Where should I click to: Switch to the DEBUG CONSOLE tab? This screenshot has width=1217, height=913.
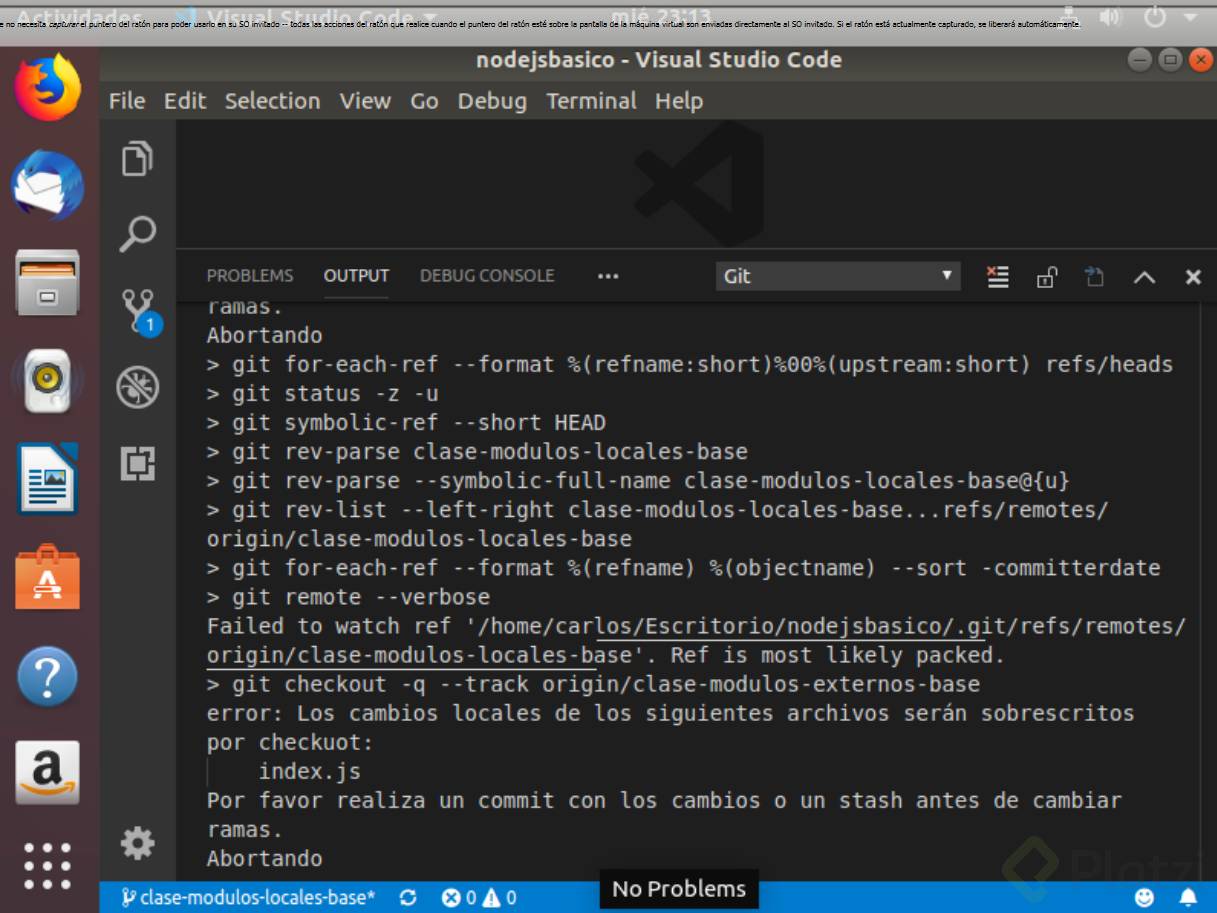[487, 276]
